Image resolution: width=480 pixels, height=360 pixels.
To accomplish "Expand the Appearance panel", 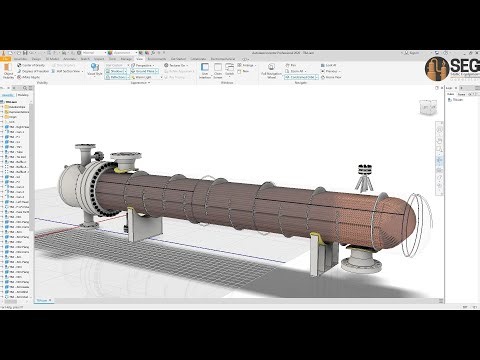I will (140, 83).
